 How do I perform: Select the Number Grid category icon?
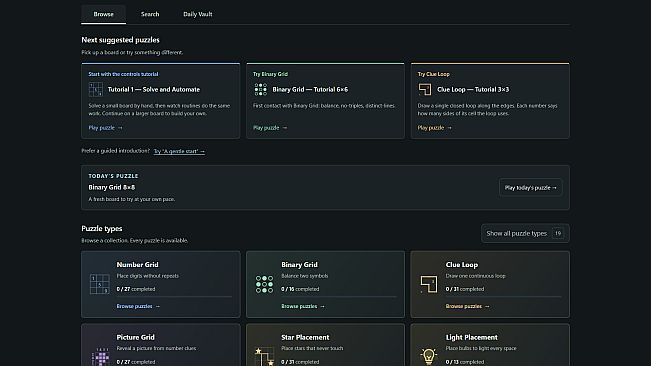(x=100, y=284)
